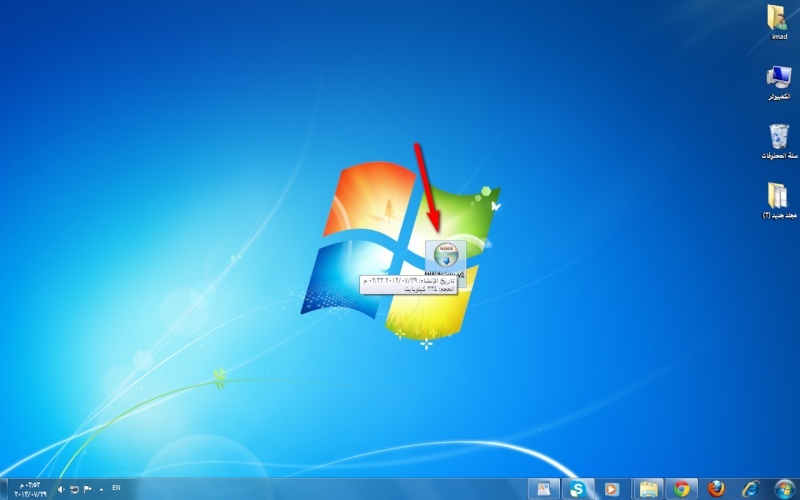Open the Windows Start orb
This screenshot has width=800, height=500.
pyautogui.click(x=785, y=489)
